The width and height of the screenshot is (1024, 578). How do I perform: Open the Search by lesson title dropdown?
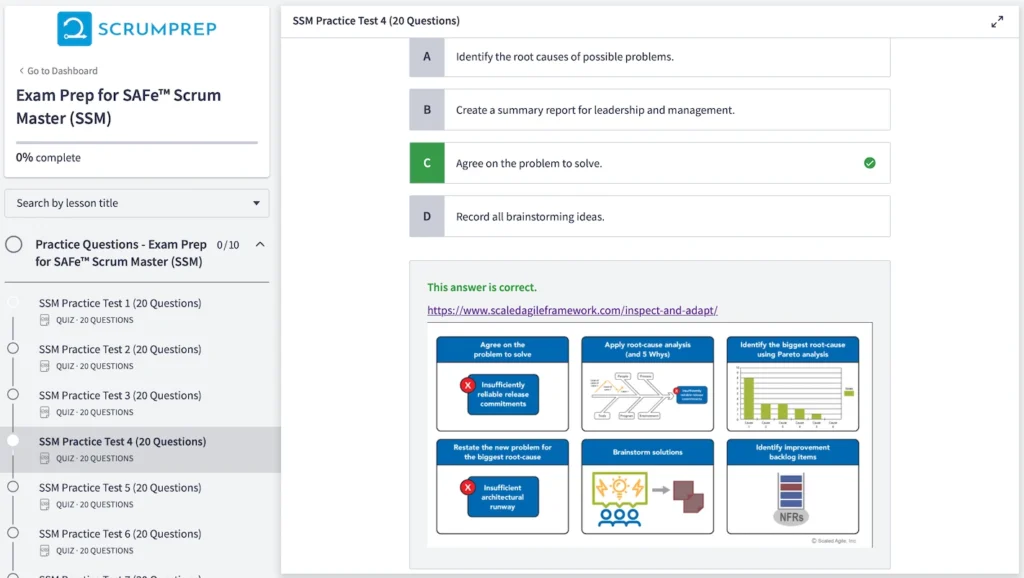[x=137, y=203]
